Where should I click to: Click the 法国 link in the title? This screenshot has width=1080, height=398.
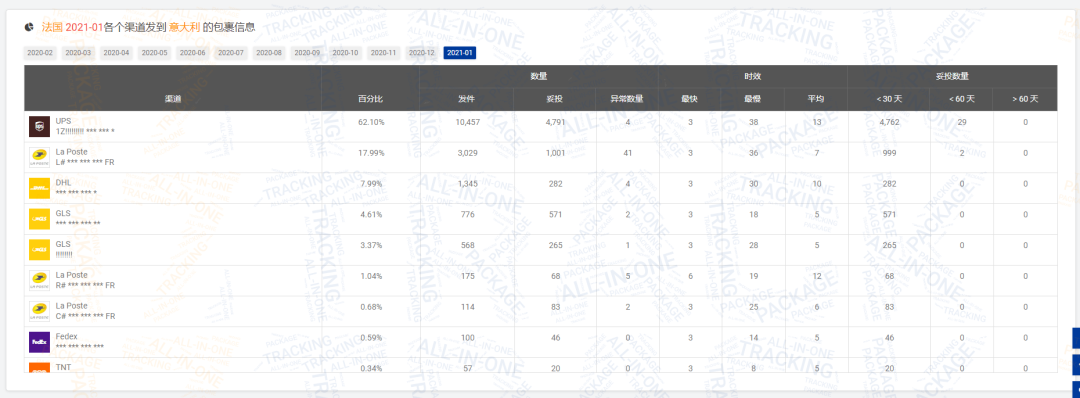pos(52,28)
